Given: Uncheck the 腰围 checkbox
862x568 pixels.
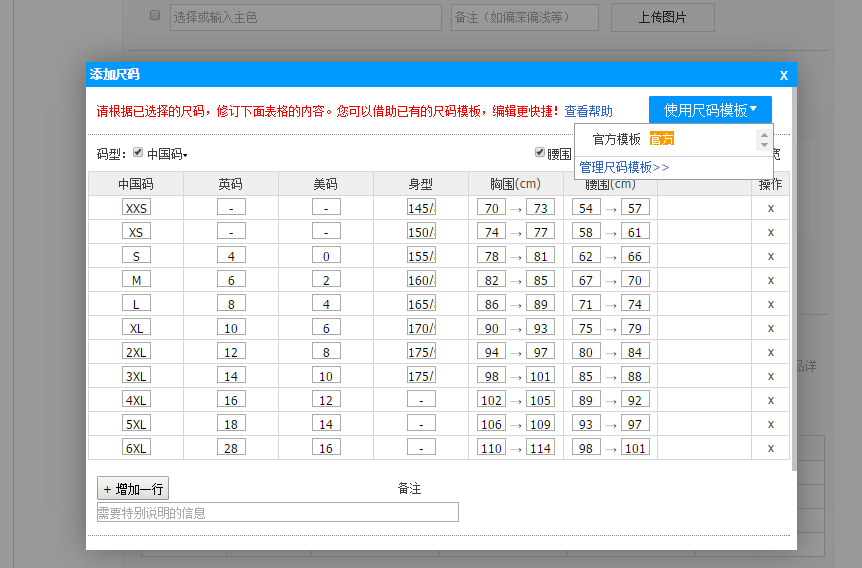Looking at the screenshot, I should 540,153.
